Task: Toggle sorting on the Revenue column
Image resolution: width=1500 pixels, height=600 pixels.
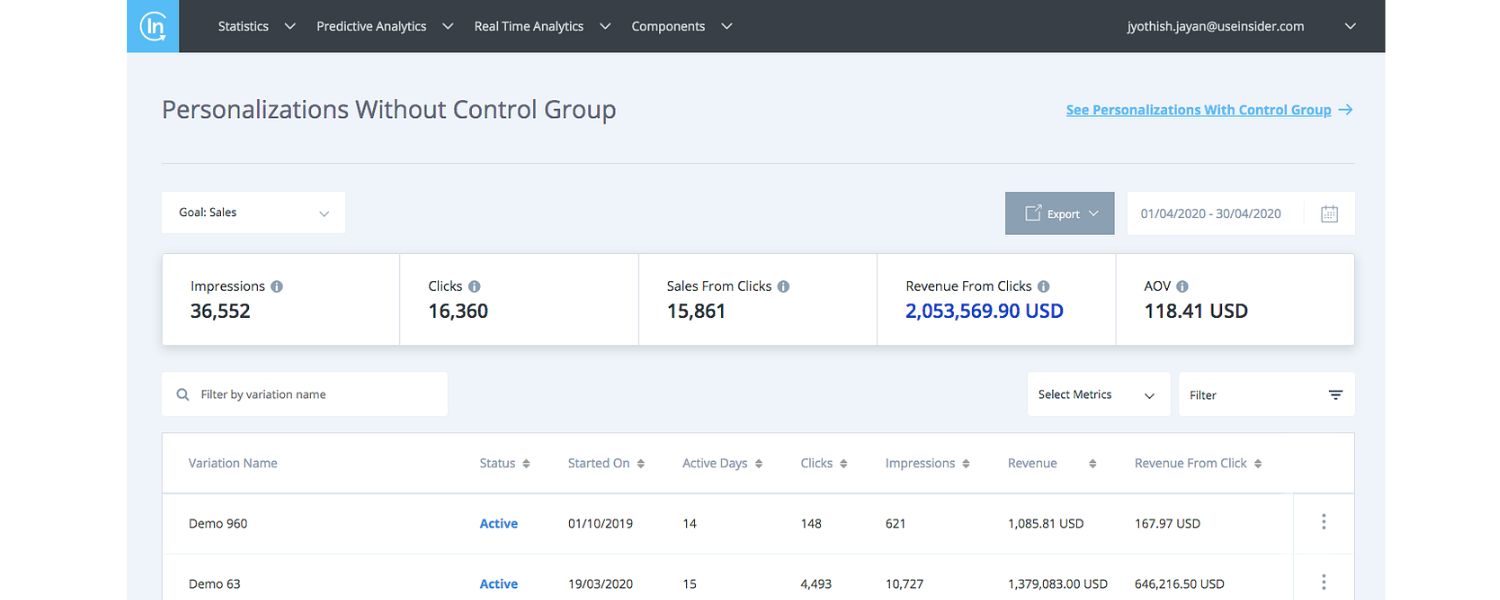Action: 1090,463
